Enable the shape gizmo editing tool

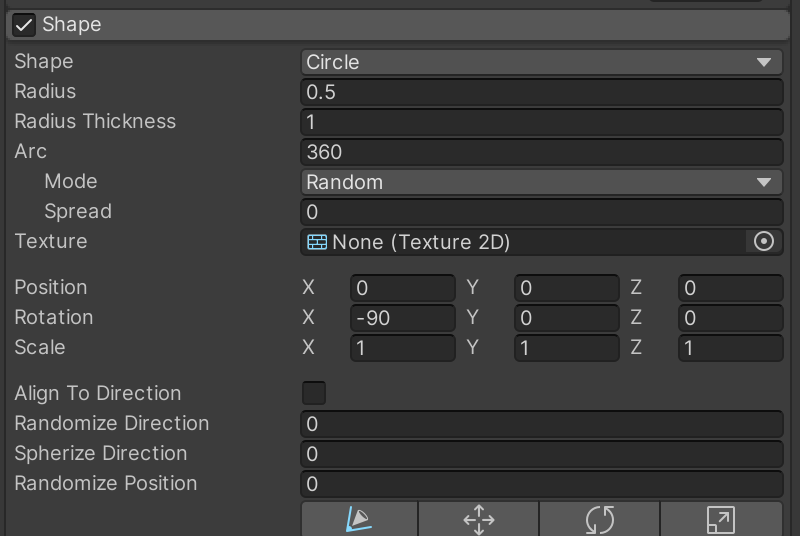[x=359, y=519]
